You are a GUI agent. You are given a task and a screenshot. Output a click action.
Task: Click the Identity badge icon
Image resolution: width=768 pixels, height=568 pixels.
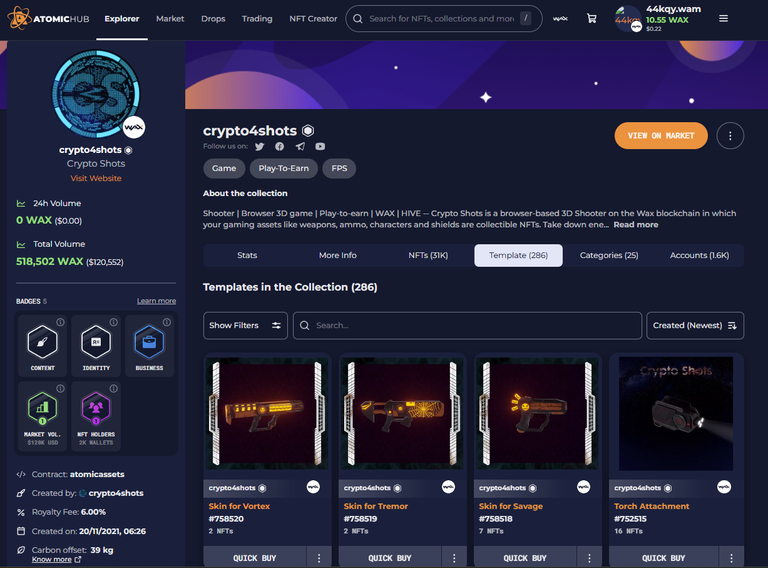click(96, 342)
